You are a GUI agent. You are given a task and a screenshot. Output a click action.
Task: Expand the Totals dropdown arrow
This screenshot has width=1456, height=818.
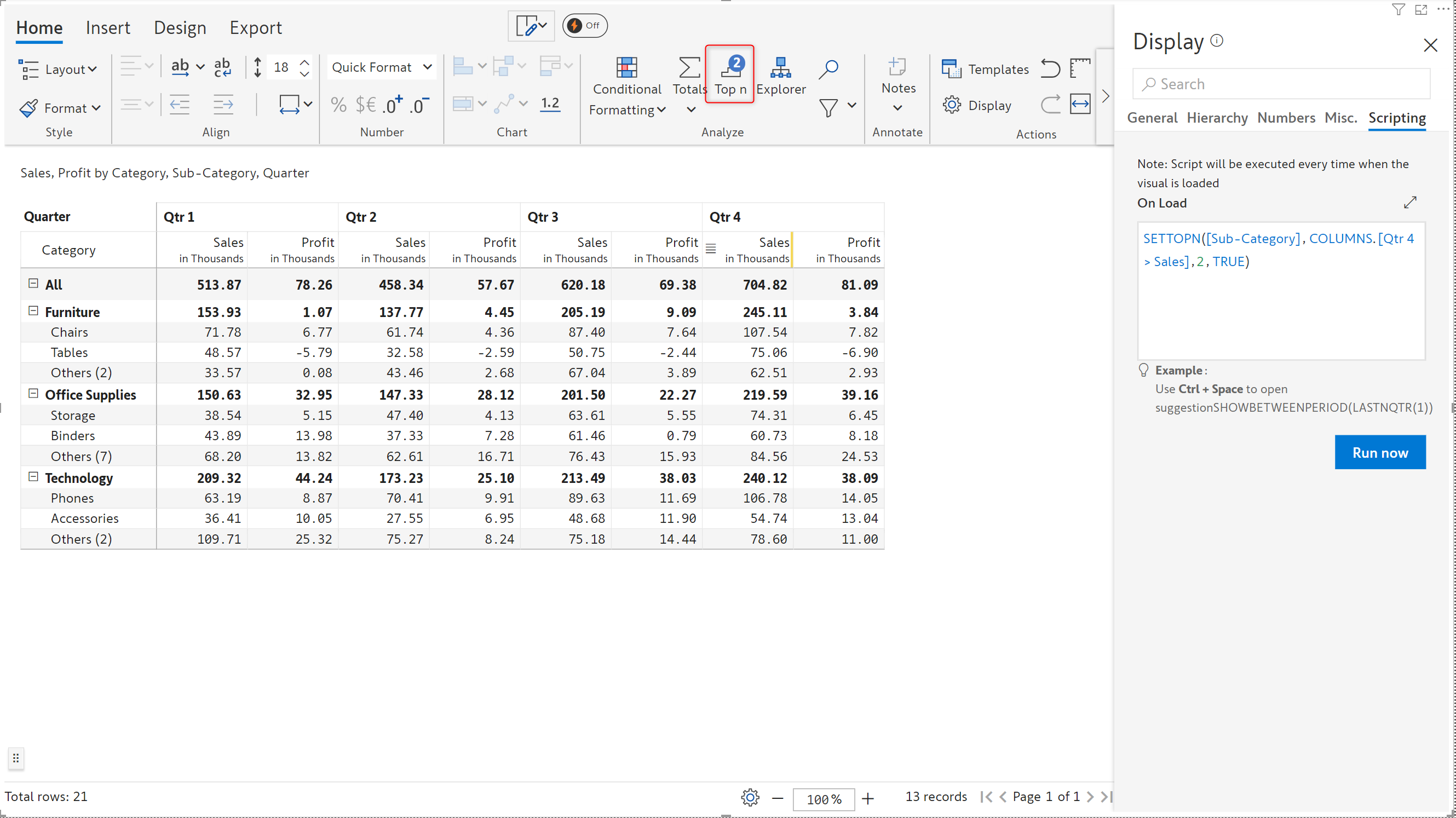coord(690,109)
